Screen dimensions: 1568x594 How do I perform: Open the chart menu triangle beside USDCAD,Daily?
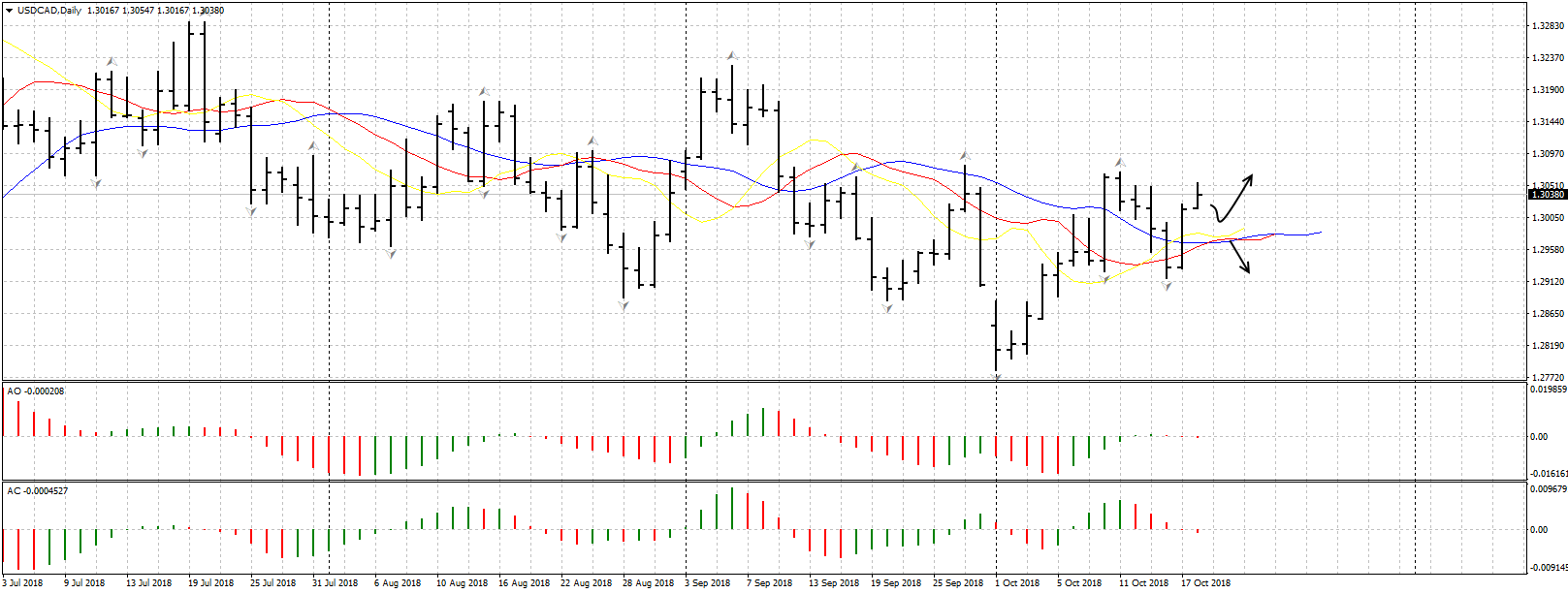click(9, 11)
